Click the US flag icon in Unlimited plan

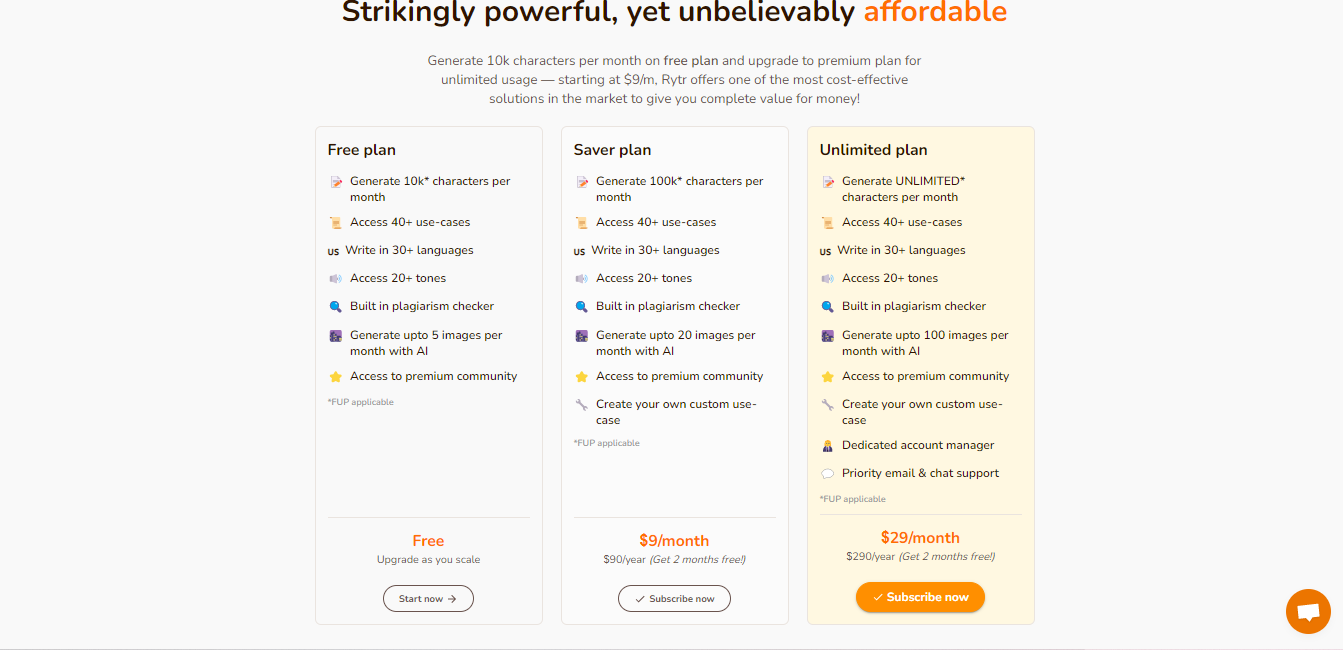click(x=825, y=252)
